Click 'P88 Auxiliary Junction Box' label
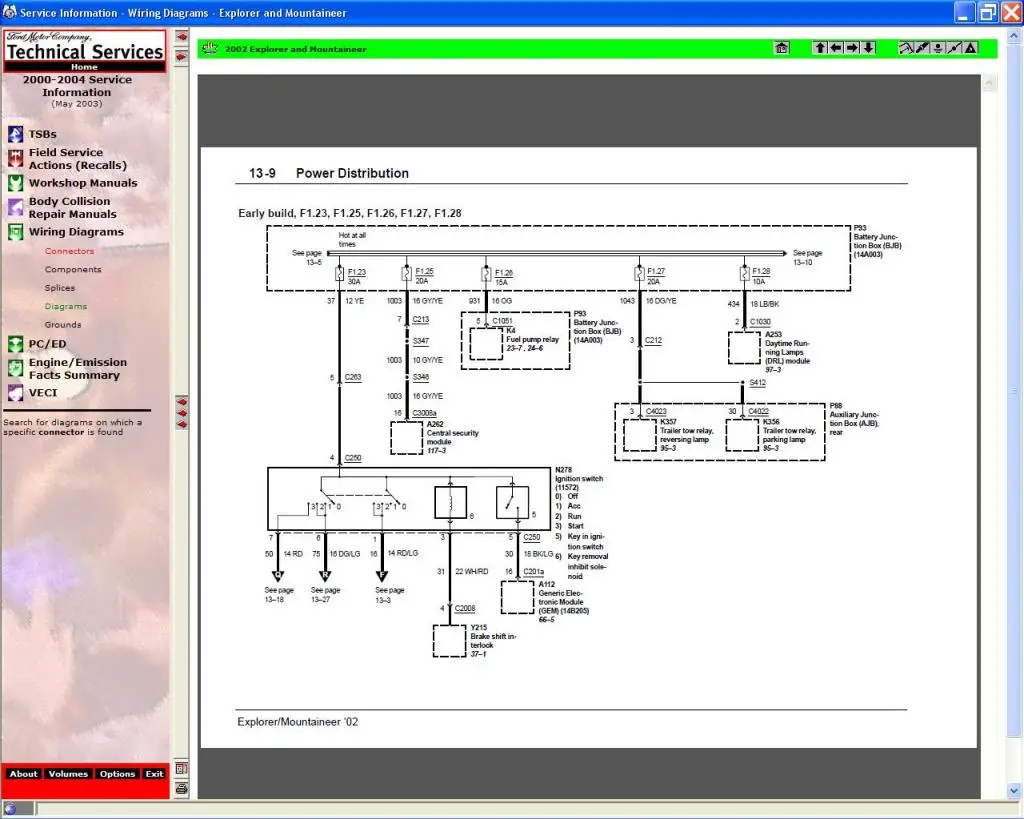1024x819 pixels. [x=854, y=419]
